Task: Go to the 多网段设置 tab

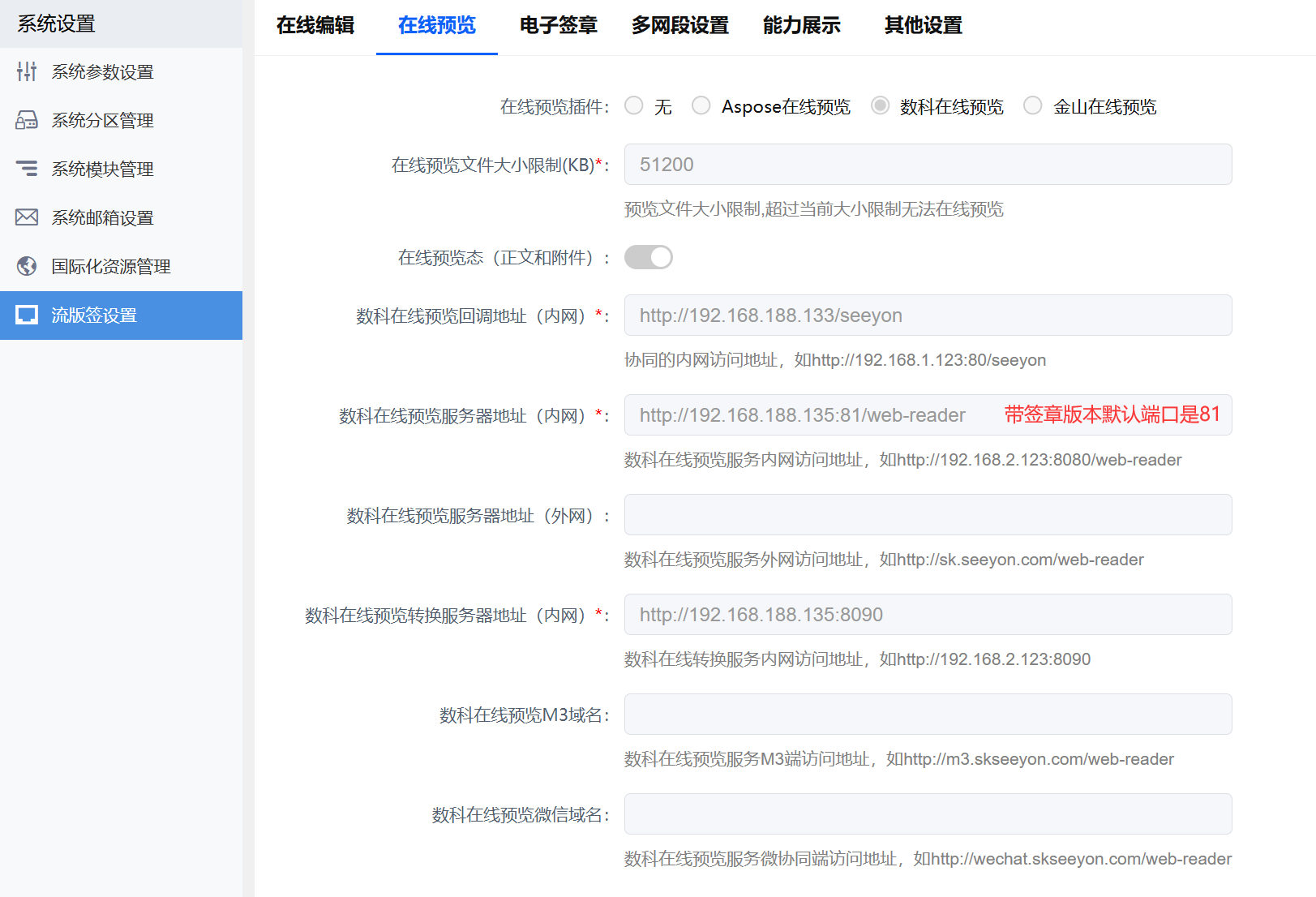Action: (x=679, y=26)
